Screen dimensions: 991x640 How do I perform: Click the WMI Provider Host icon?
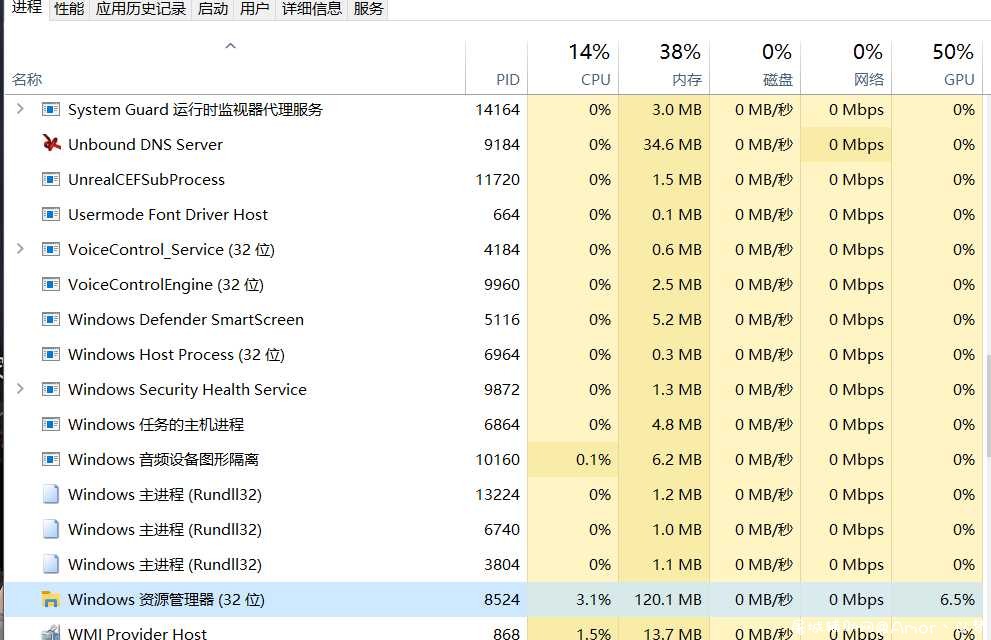51,633
